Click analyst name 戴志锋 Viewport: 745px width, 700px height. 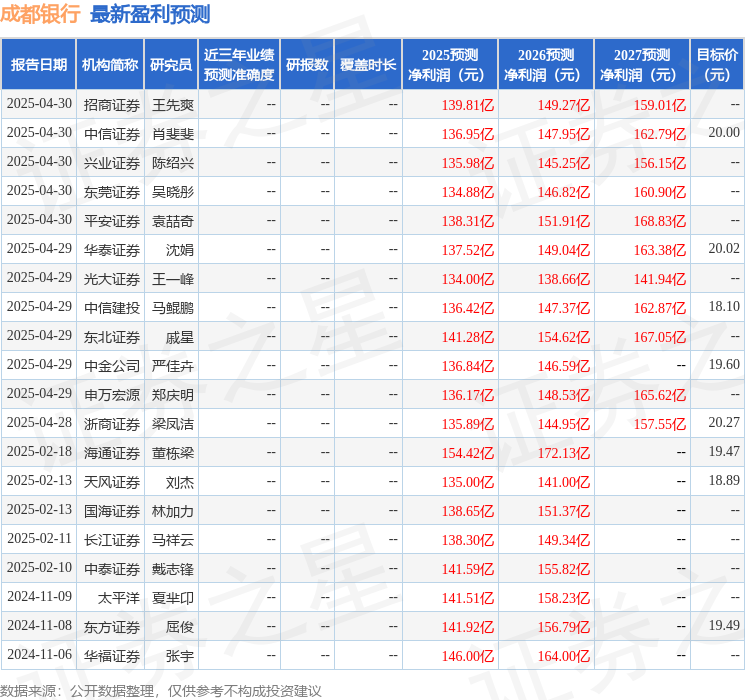pyautogui.click(x=173, y=568)
